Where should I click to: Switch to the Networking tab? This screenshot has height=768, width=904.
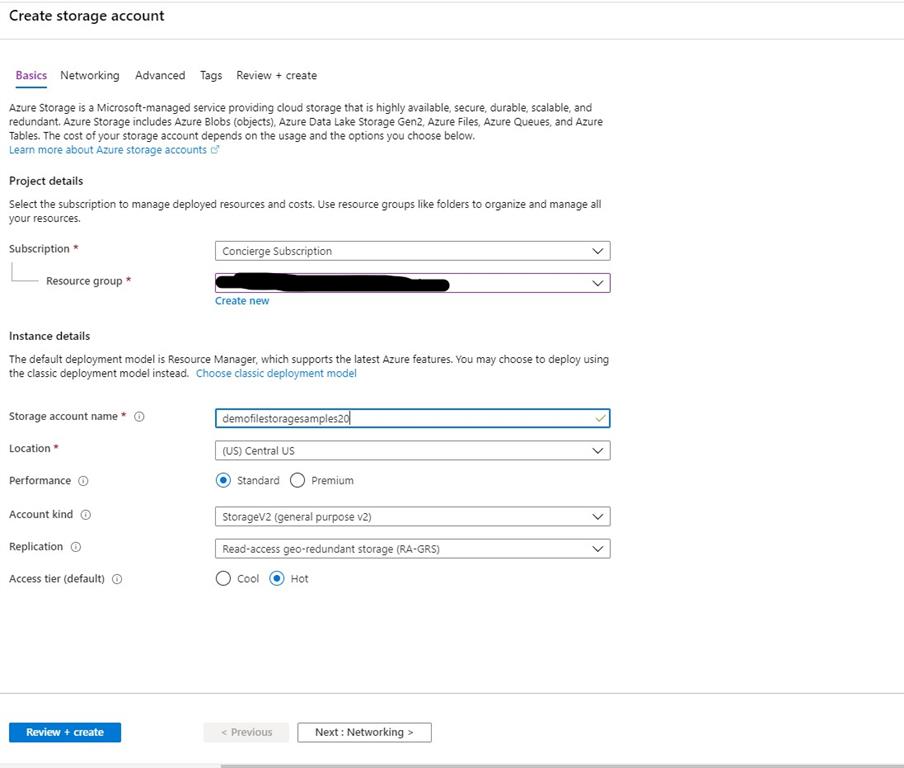pos(89,76)
